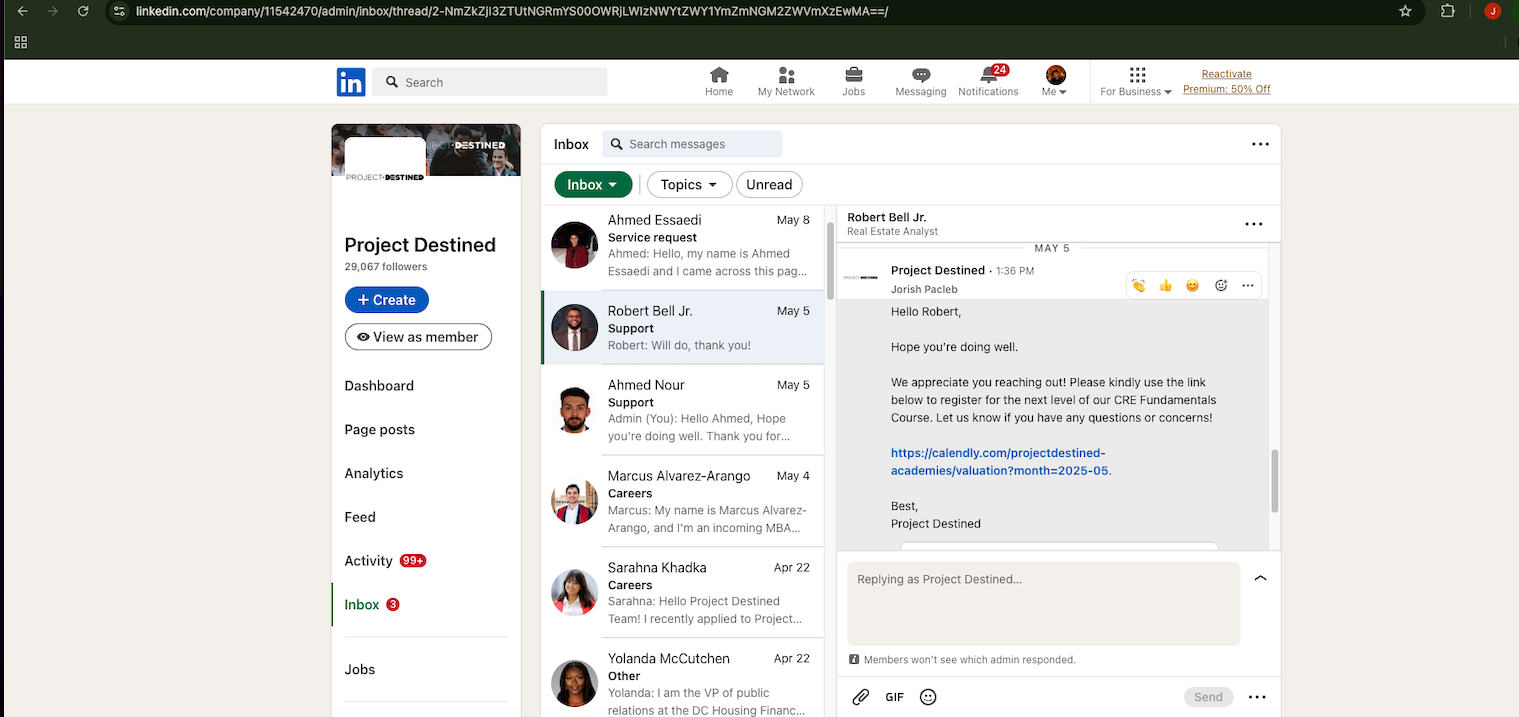Reload the page in browser
The image size is (1519, 717).
[83, 11]
